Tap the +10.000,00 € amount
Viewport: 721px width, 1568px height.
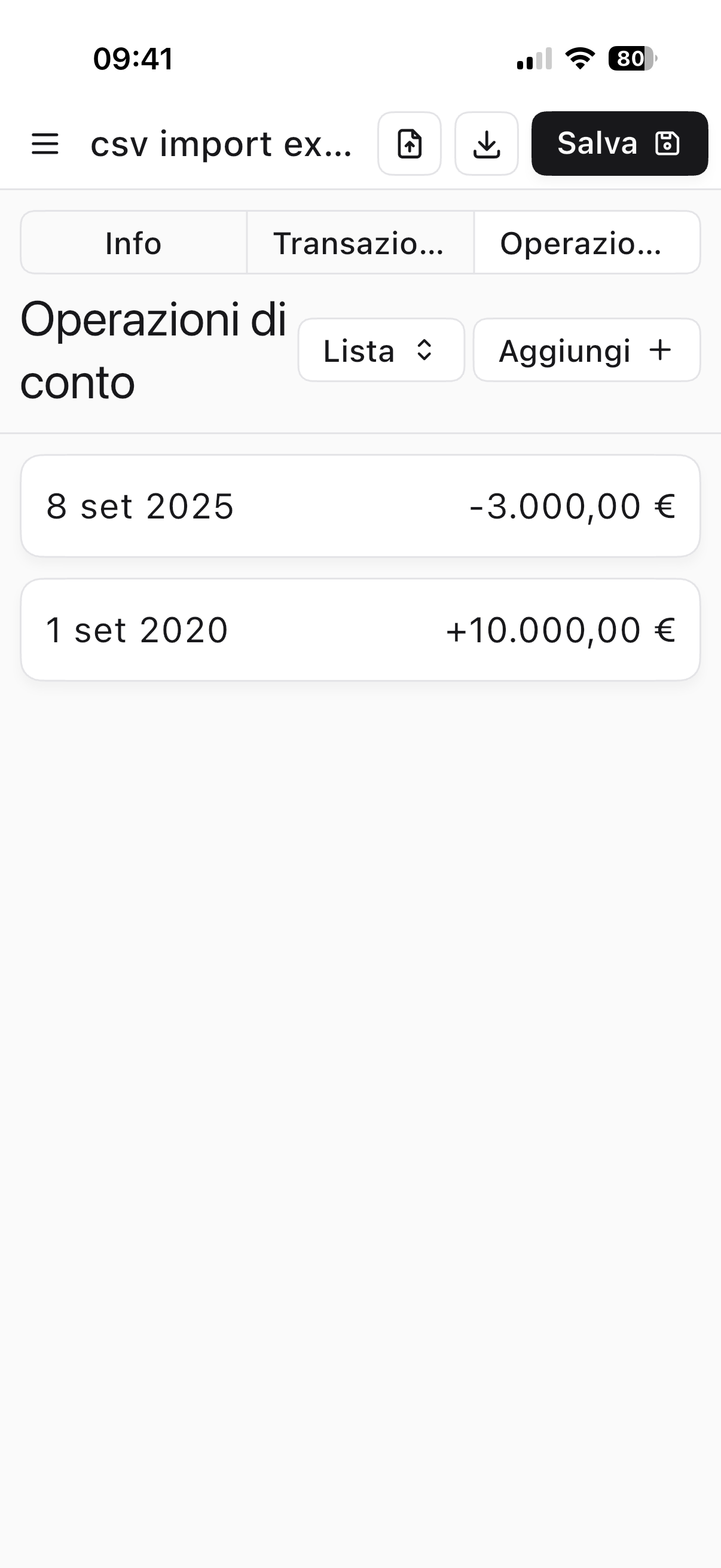pyautogui.click(x=560, y=629)
